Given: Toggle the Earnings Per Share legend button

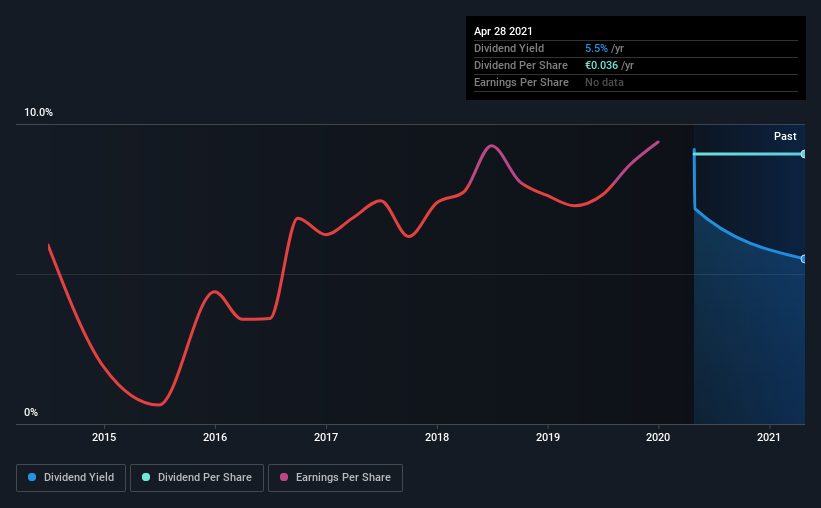Looking at the screenshot, I should coord(335,478).
